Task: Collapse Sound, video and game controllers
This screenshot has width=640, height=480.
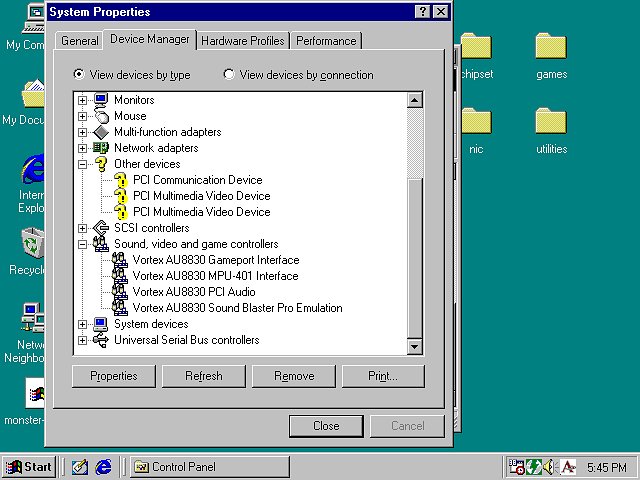Action: pyautogui.click(x=82, y=244)
